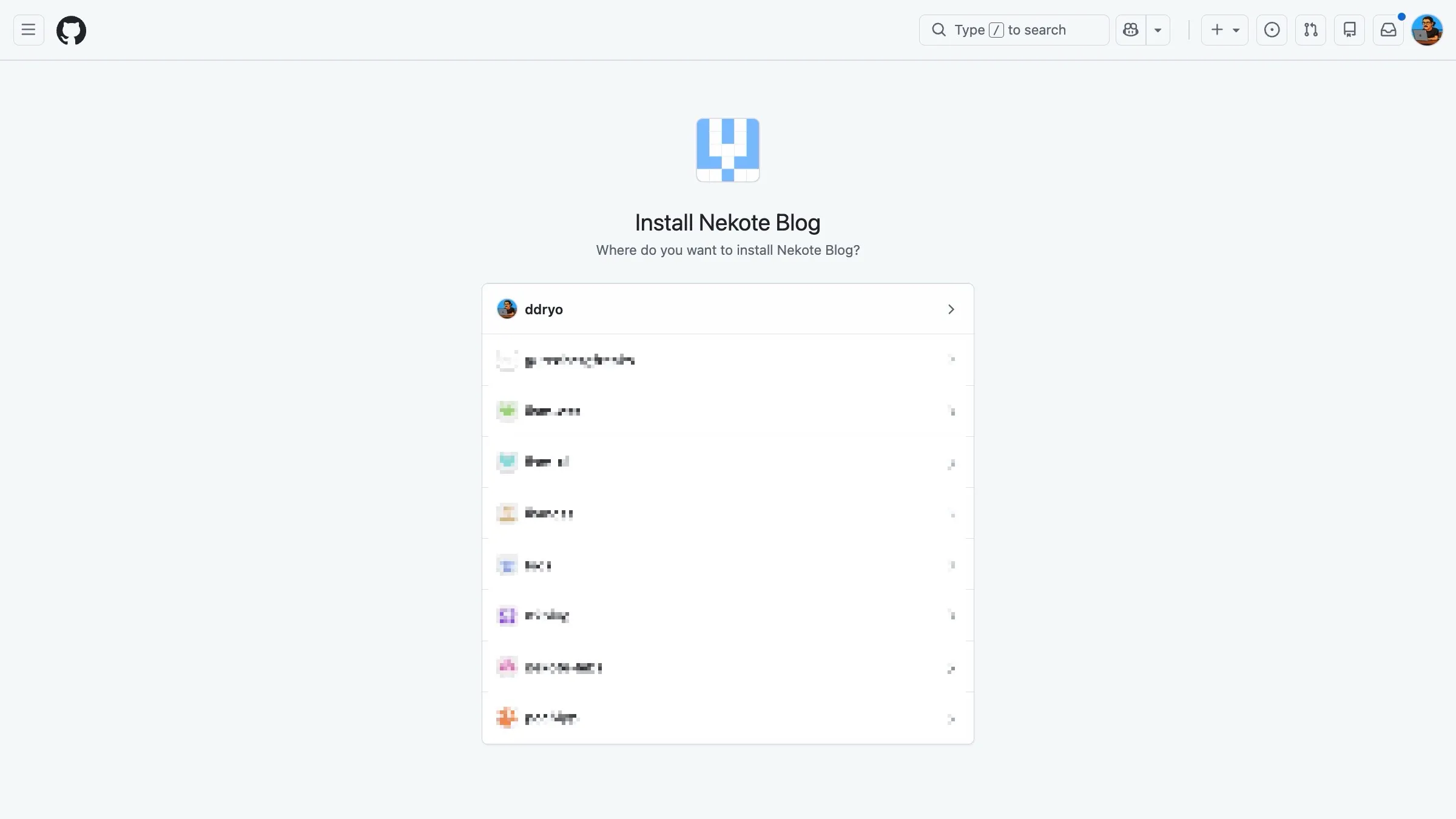Choose the blurred account with the purple avatar
Image resolution: width=1456 pixels, height=819 pixels.
coord(728,615)
